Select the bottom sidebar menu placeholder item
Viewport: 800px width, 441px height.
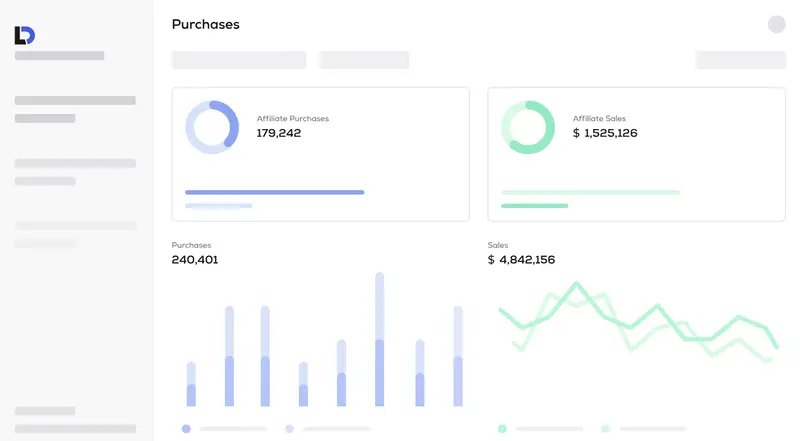75,429
